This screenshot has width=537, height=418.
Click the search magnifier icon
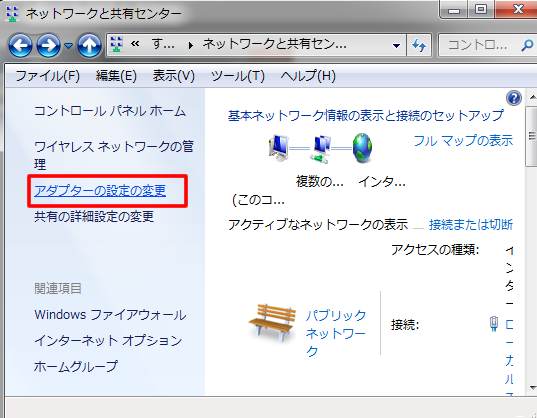(x=527, y=45)
